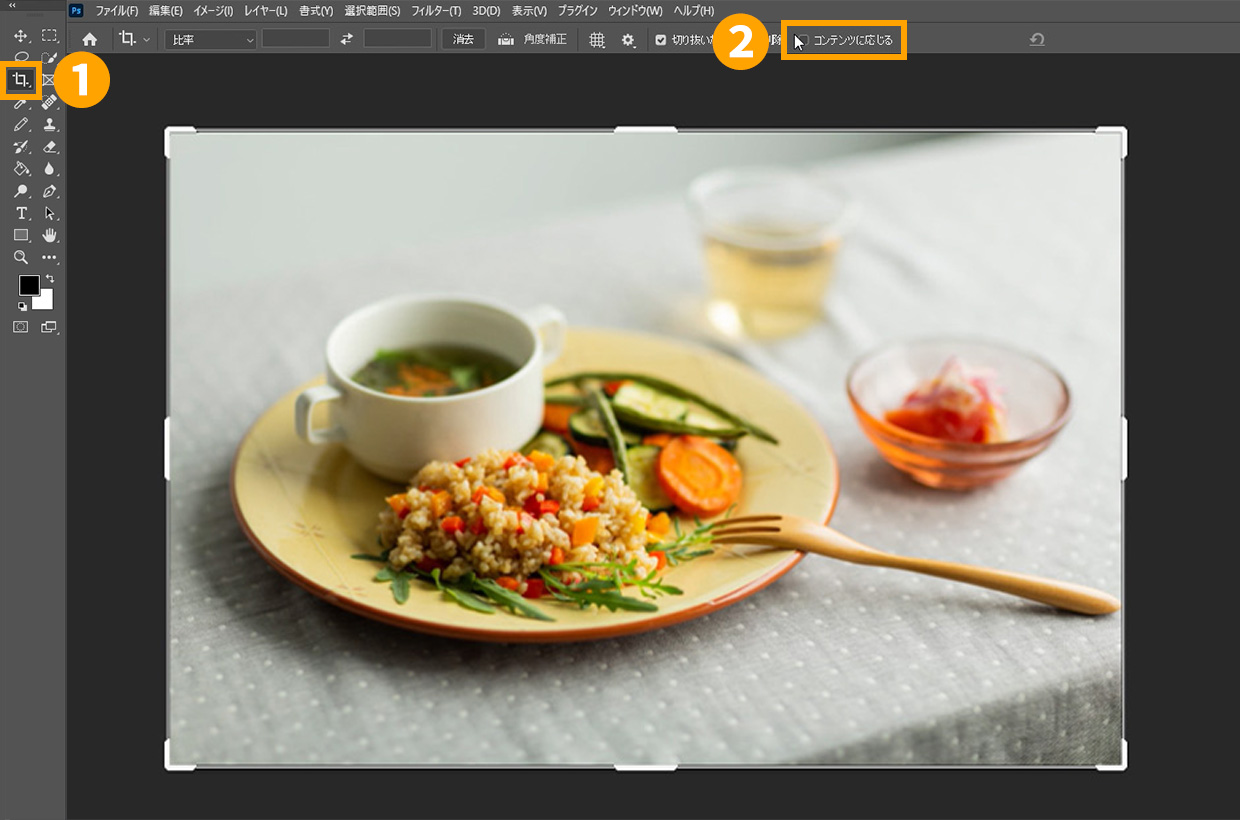The image size is (1240, 820).
Task: Select the Pen tool
Action: coord(49,191)
